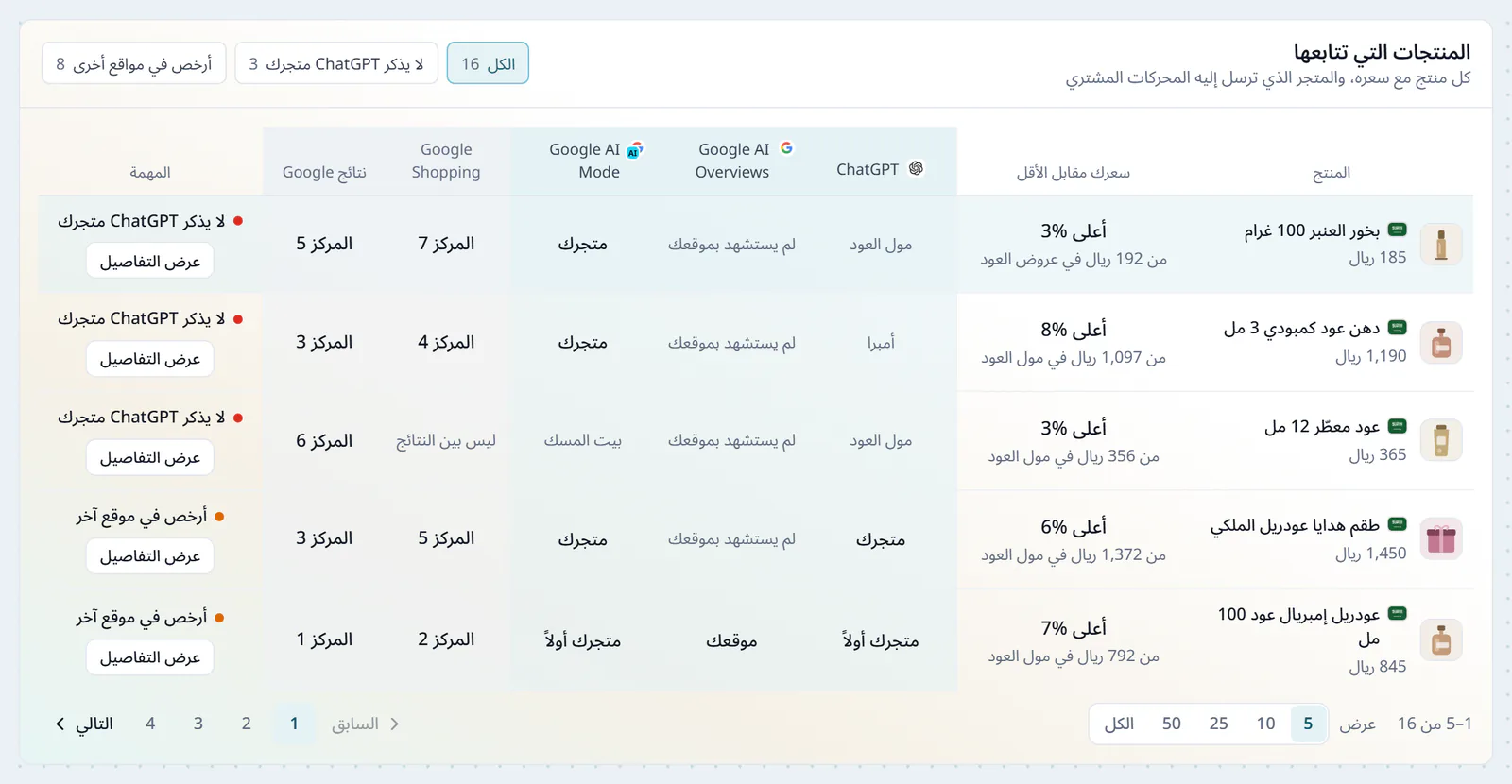This screenshot has width=1512, height=784.
Task: Jump to page 3 in pagination
Action: (198, 724)
